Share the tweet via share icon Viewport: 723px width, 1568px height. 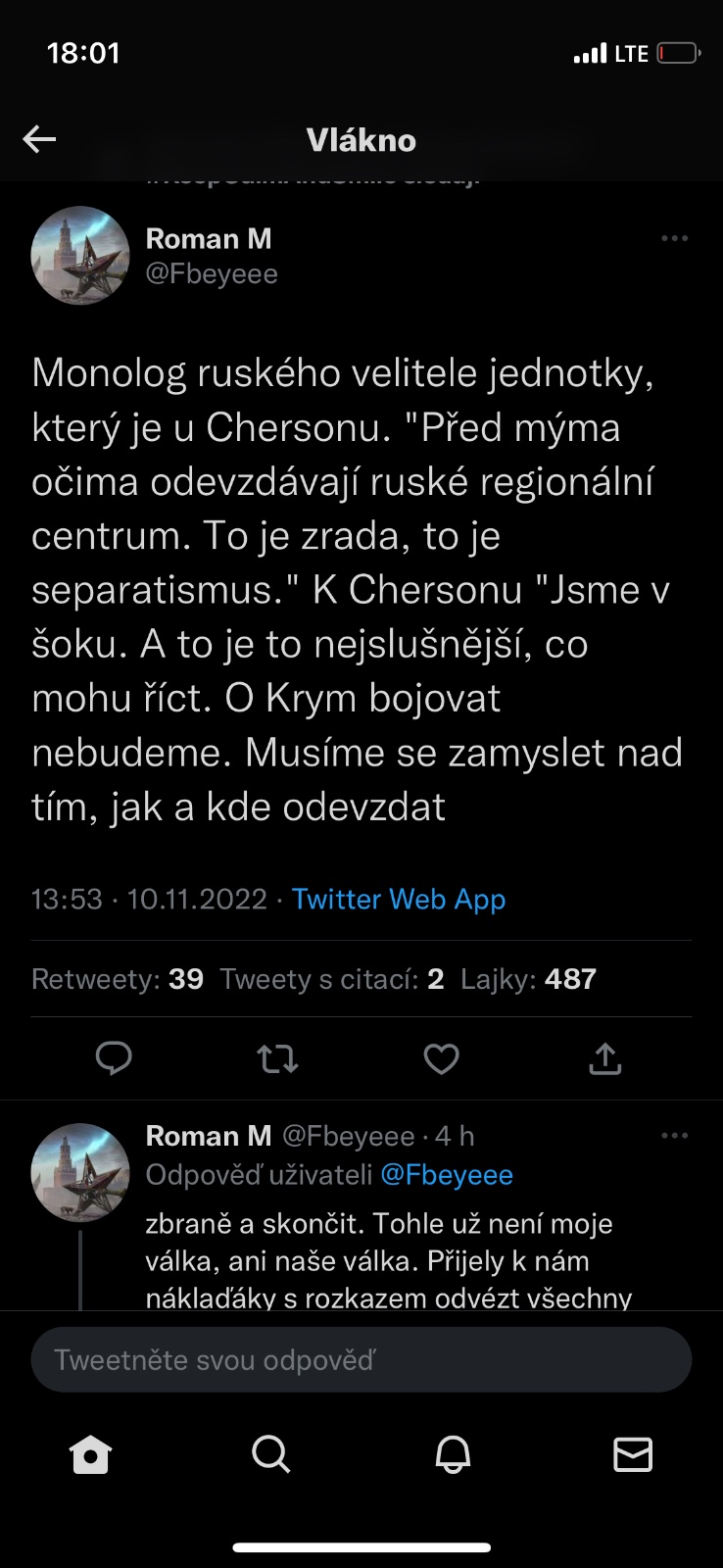coord(605,1058)
